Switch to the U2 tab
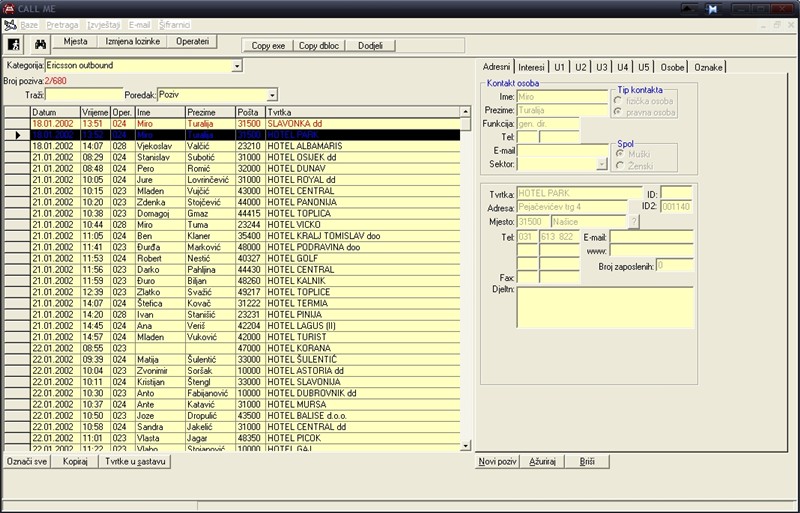Screen dimensions: 800x513 tap(581, 67)
